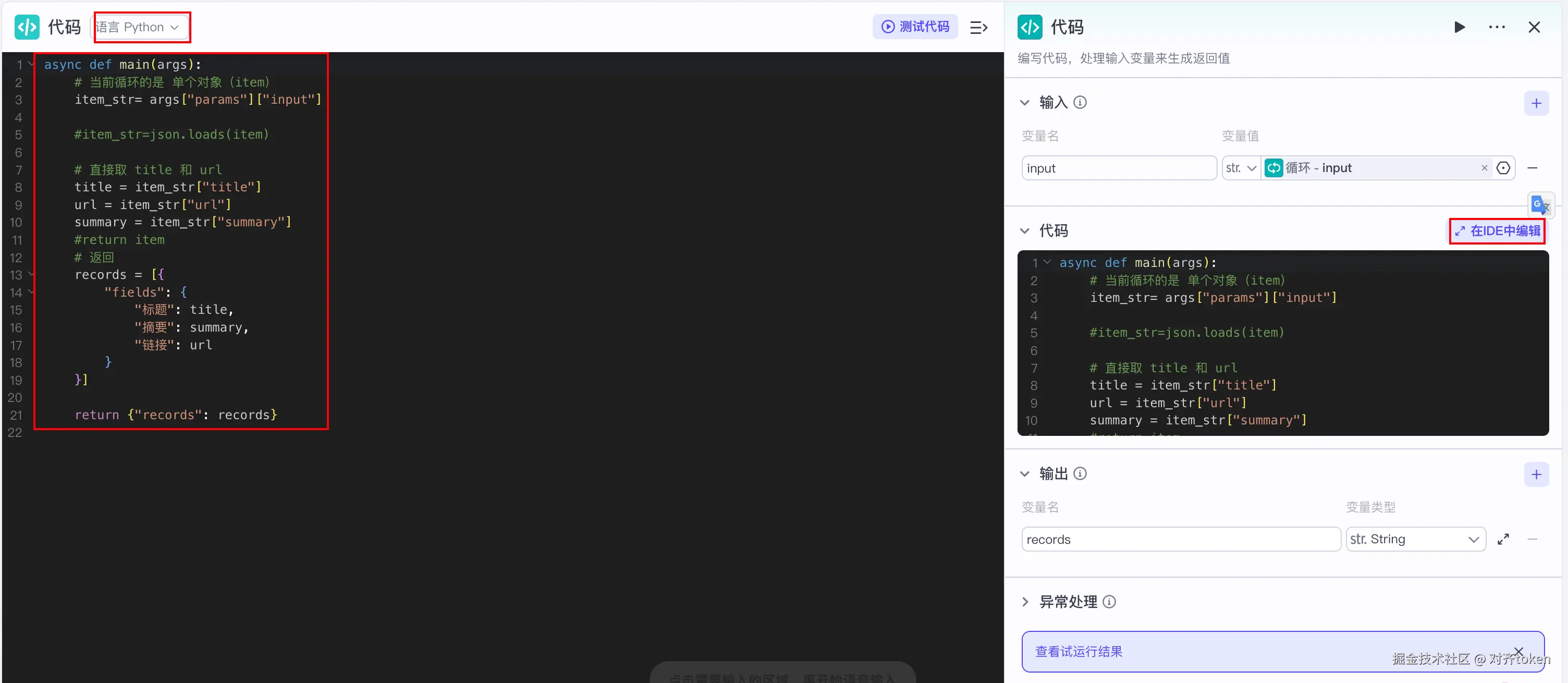
Task: Expand the 异常处理 section
Action: coord(1025,602)
